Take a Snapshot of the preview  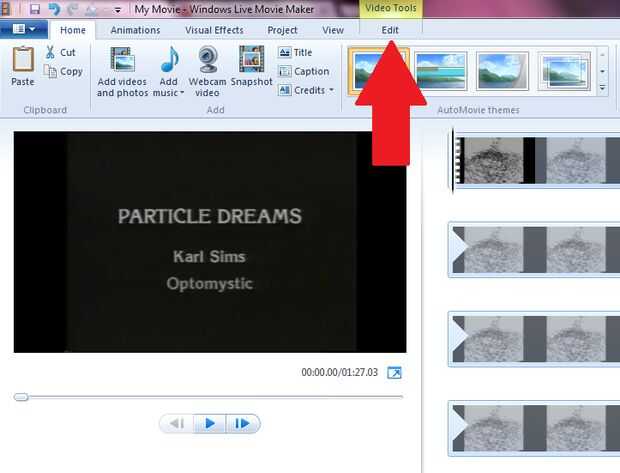click(251, 66)
